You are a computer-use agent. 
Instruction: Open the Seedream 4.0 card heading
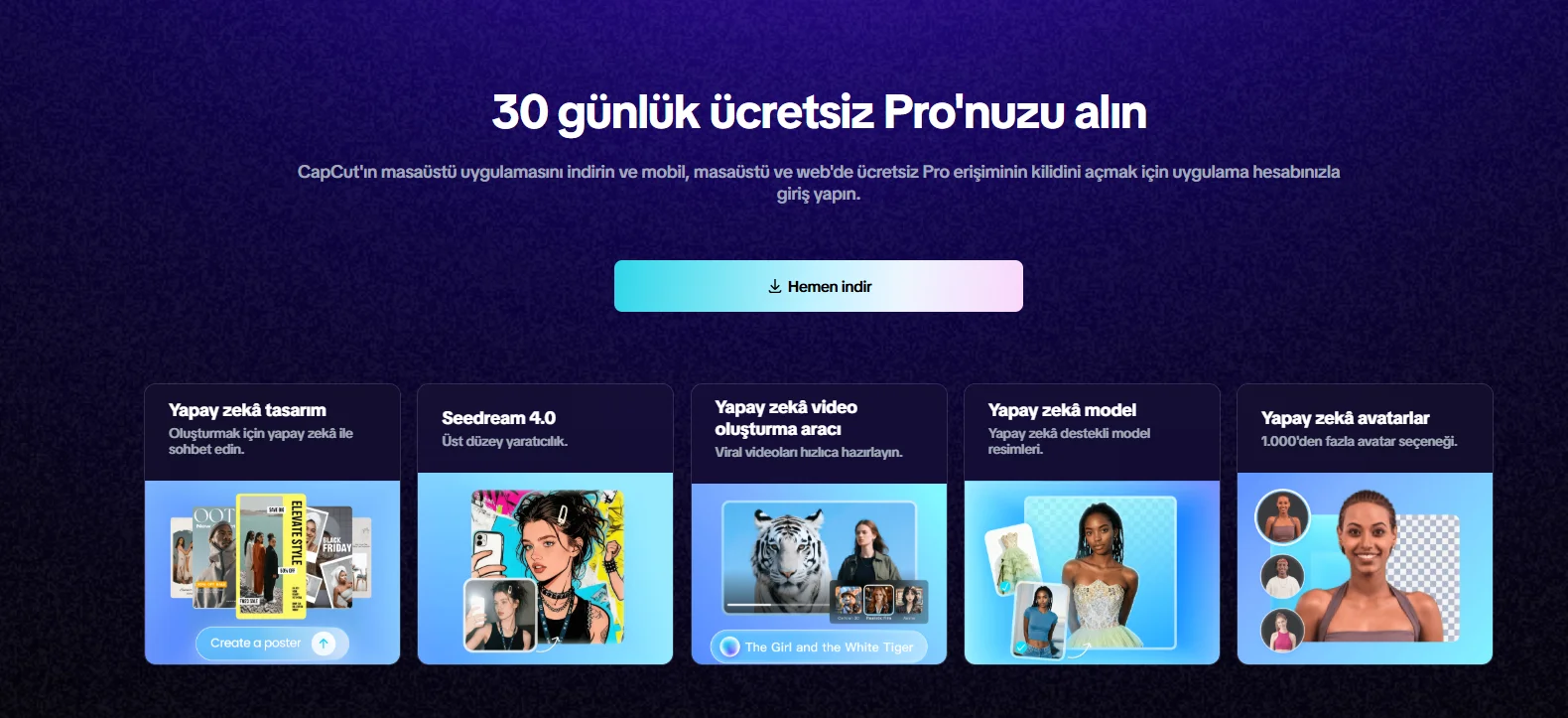click(x=498, y=418)
